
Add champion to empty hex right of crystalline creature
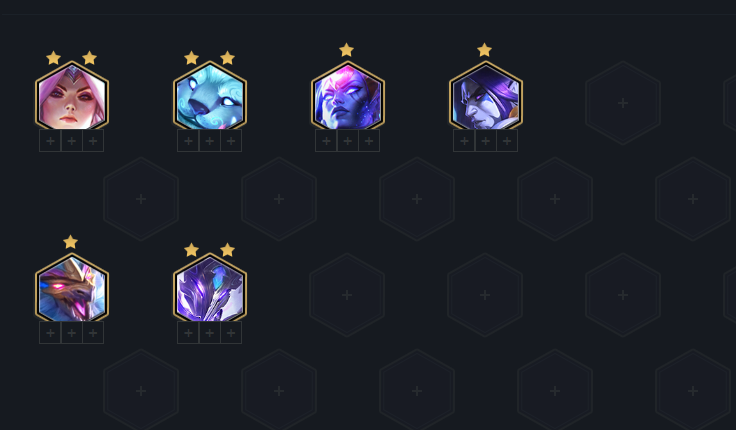[347, 295]
